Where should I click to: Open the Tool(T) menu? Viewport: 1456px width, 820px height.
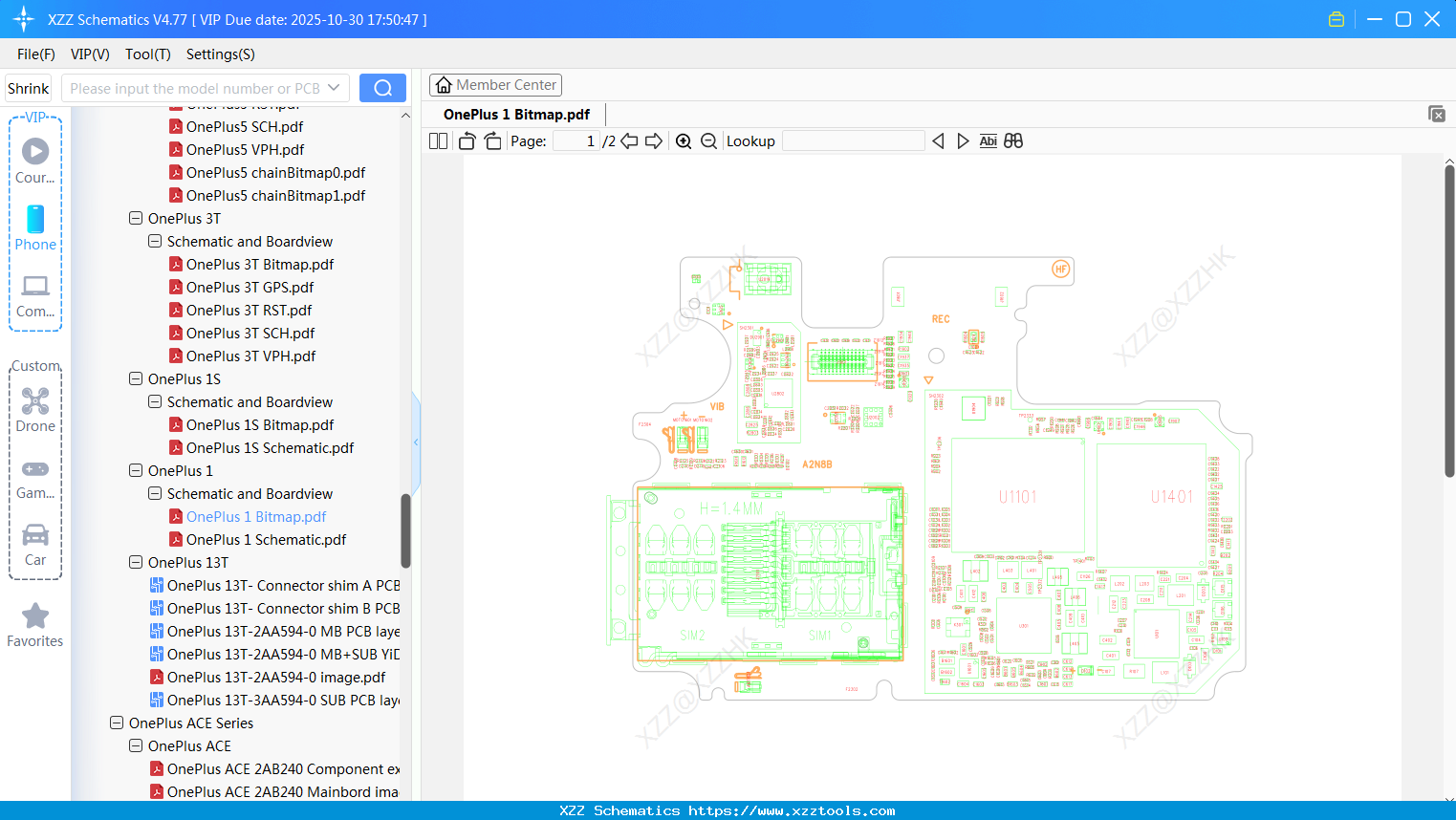[x=148, y=54]
